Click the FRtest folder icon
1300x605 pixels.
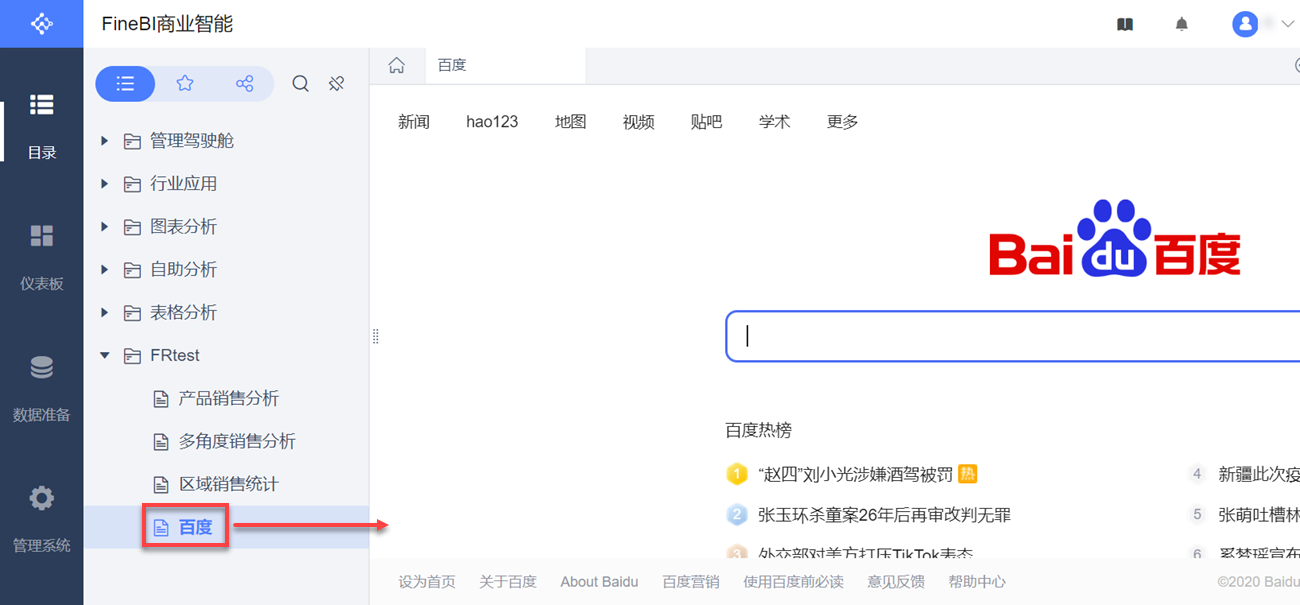[x=132, y=356]
